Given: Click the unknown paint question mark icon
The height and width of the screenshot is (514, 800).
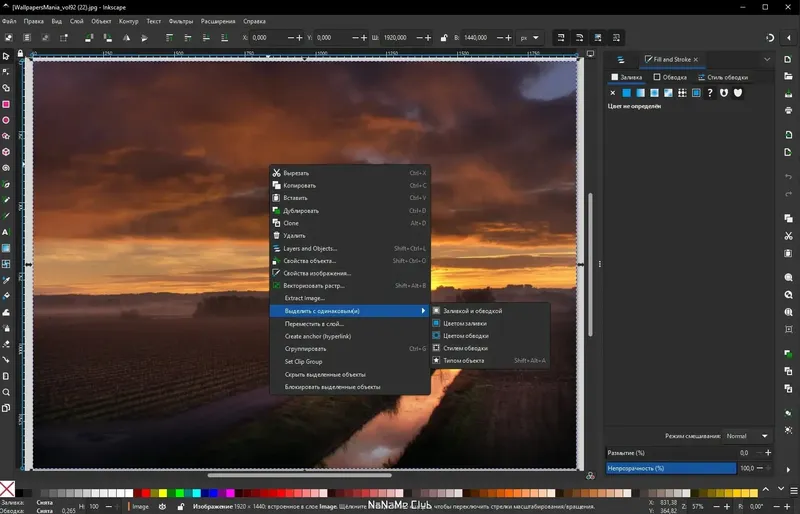Looking at the screenshot, I should pos(710,93).
